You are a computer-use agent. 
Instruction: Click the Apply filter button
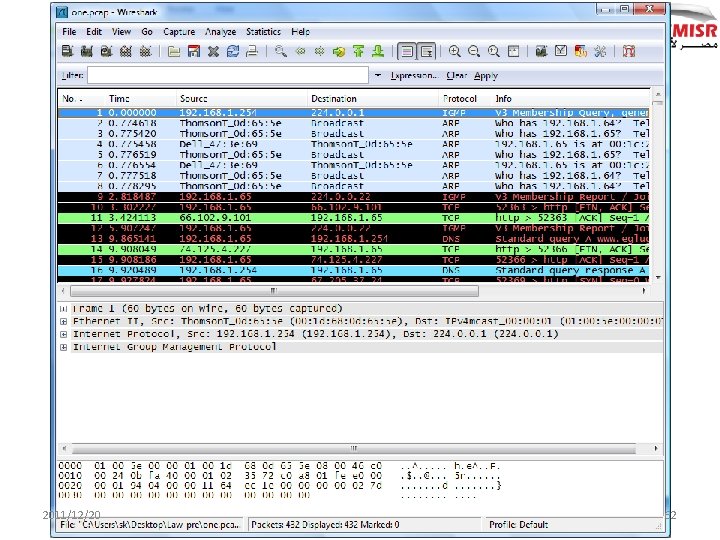487,75
